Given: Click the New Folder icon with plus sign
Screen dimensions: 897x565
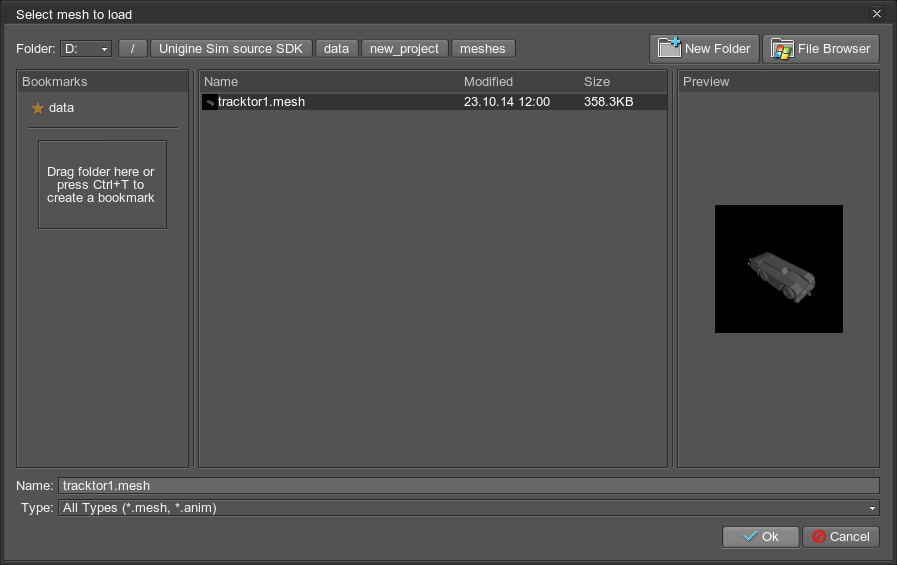Looking at the screenshot, I should [669, 49].
